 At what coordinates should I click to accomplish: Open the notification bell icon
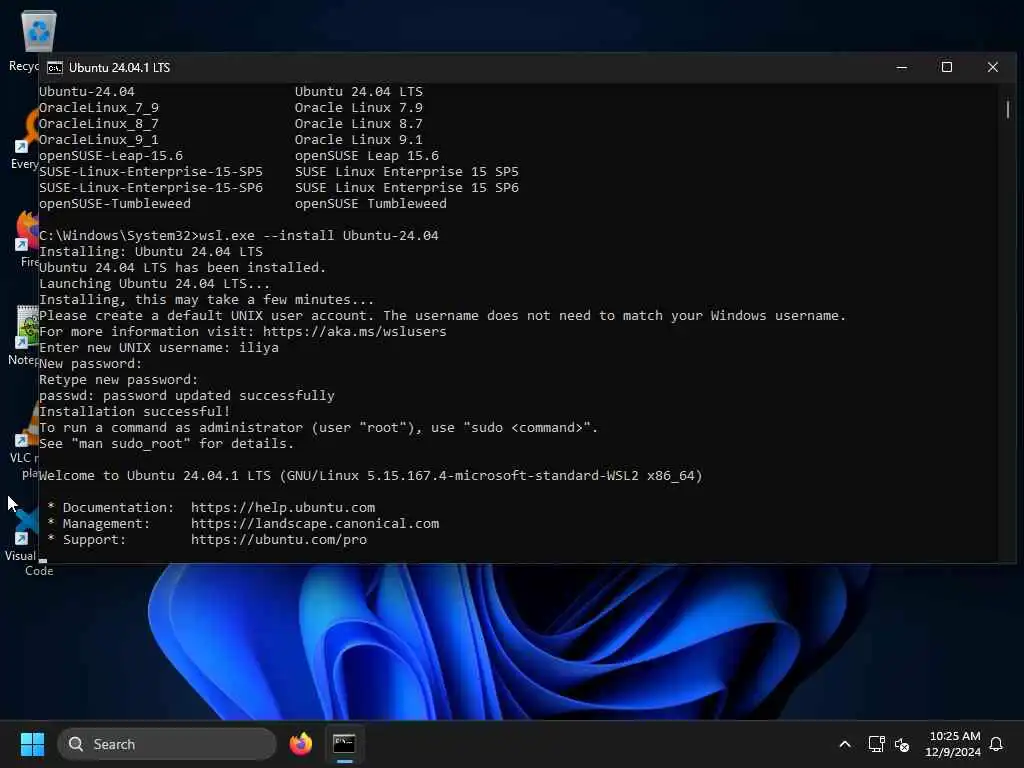coord(997,744)
